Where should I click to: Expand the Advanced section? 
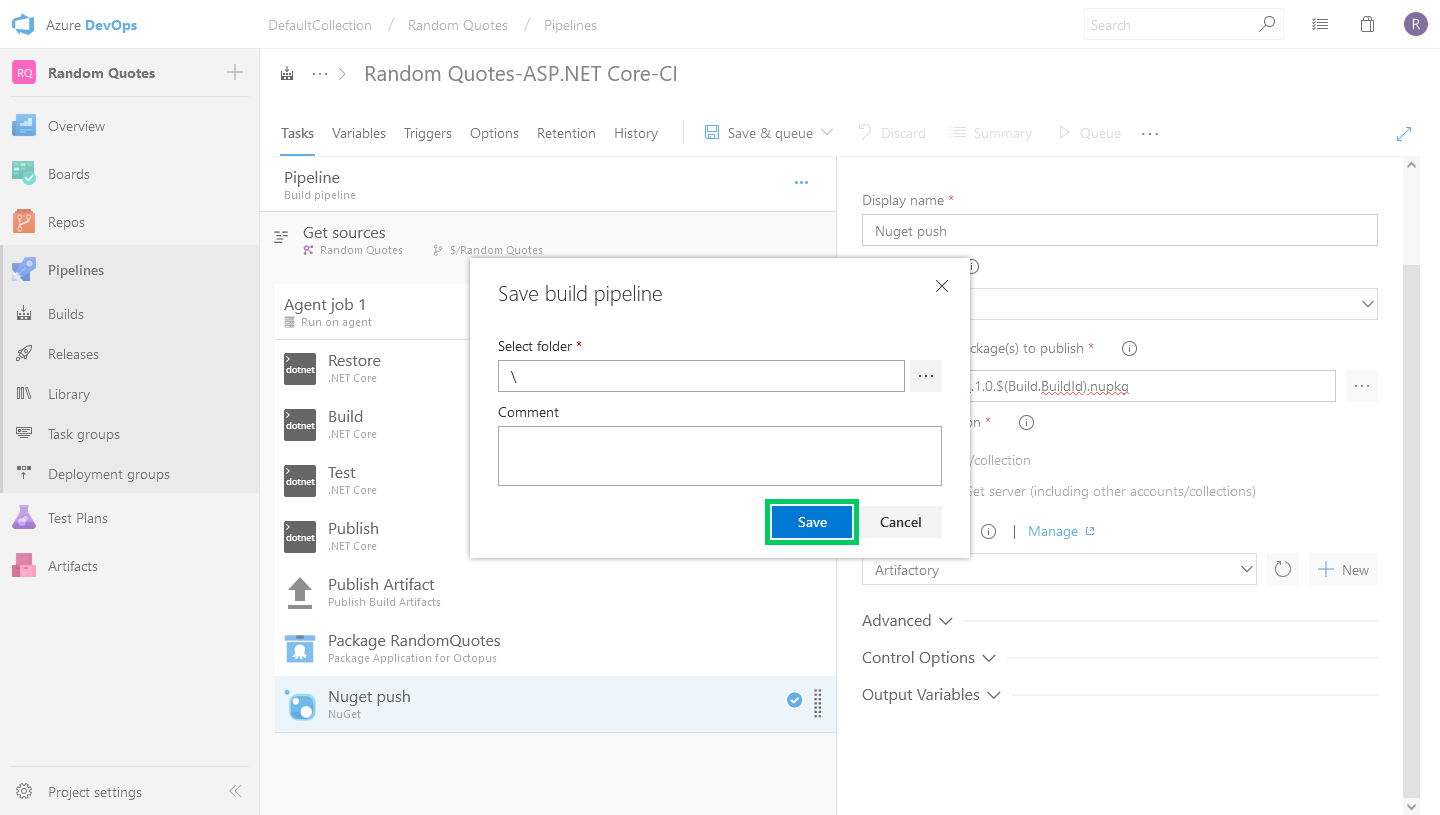pos(907,620)
